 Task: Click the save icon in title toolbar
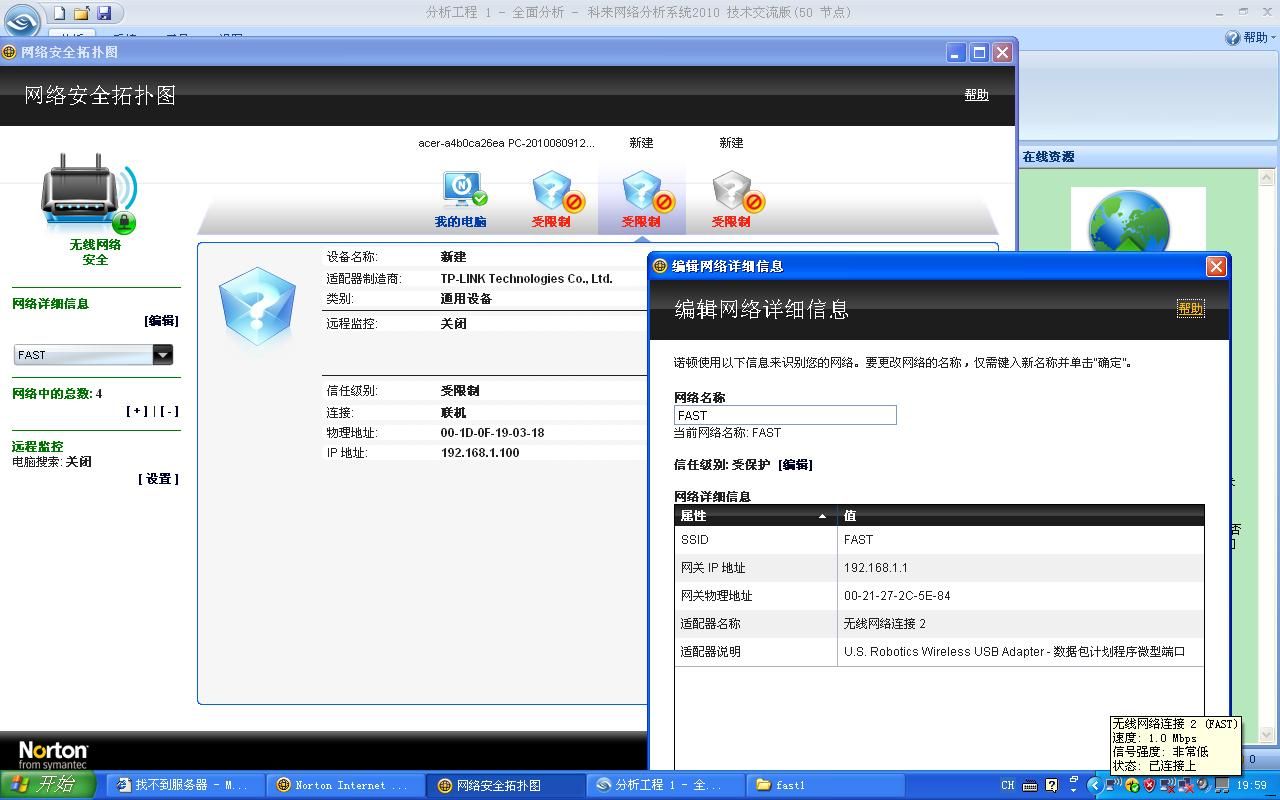click(104, 13)
